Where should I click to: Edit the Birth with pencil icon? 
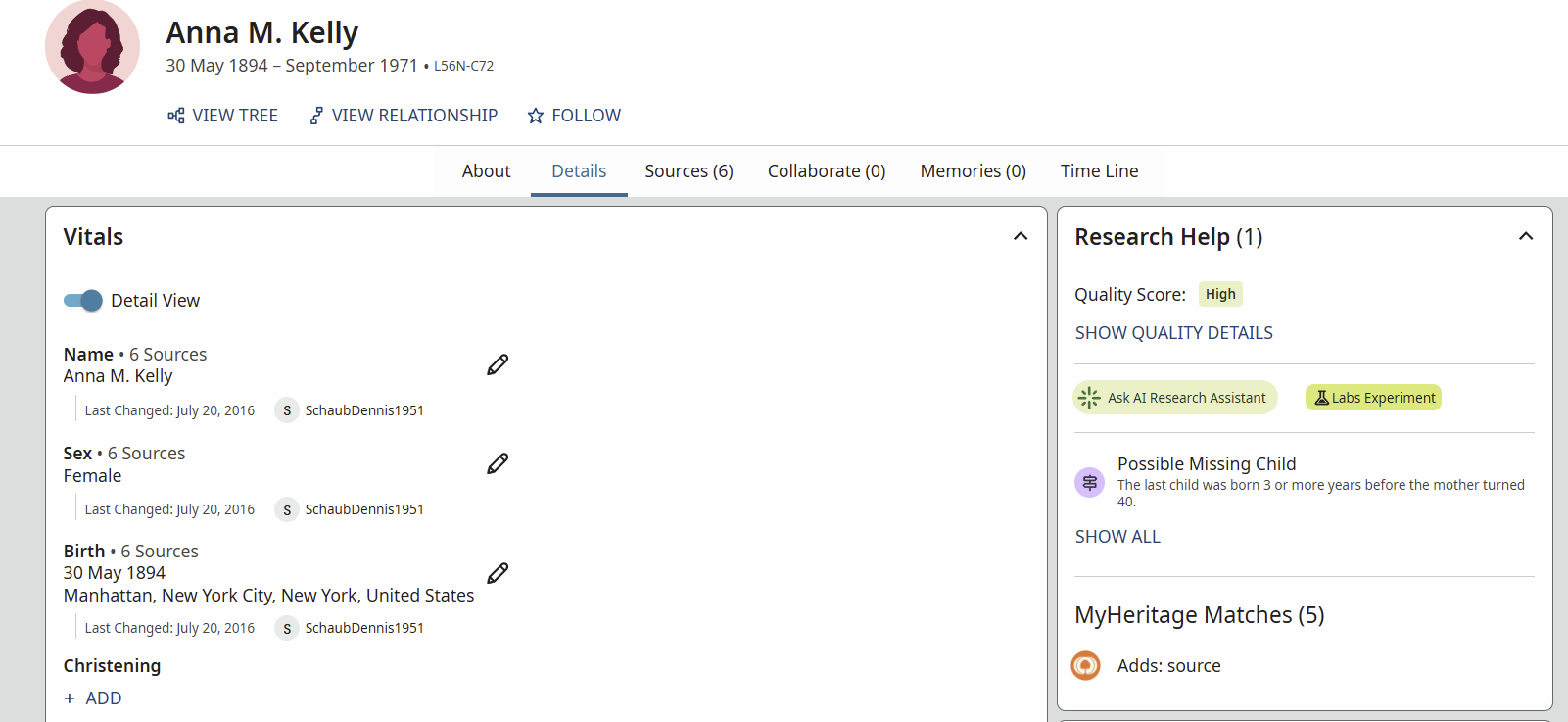(498, 573)
